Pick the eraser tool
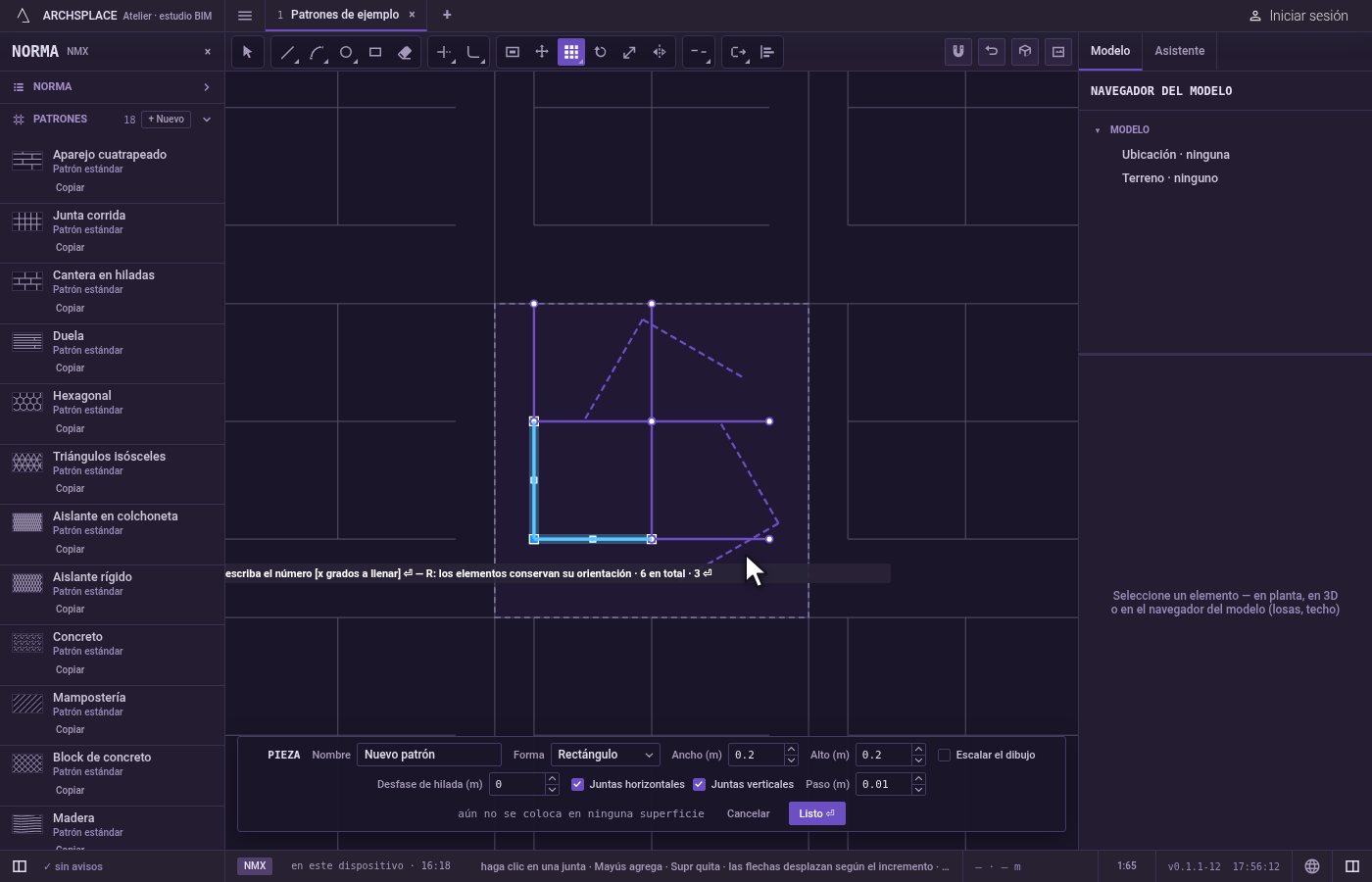The width and height of the screenshot is (1372, 882). pos(405,52)
